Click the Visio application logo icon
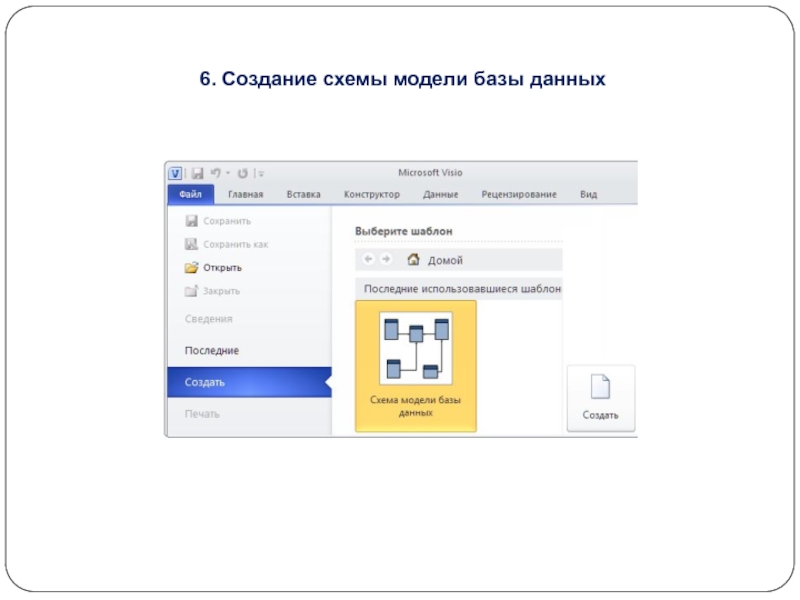Viewport: 800px width, 600px height. pyautogui.click(x=175, y=173)
